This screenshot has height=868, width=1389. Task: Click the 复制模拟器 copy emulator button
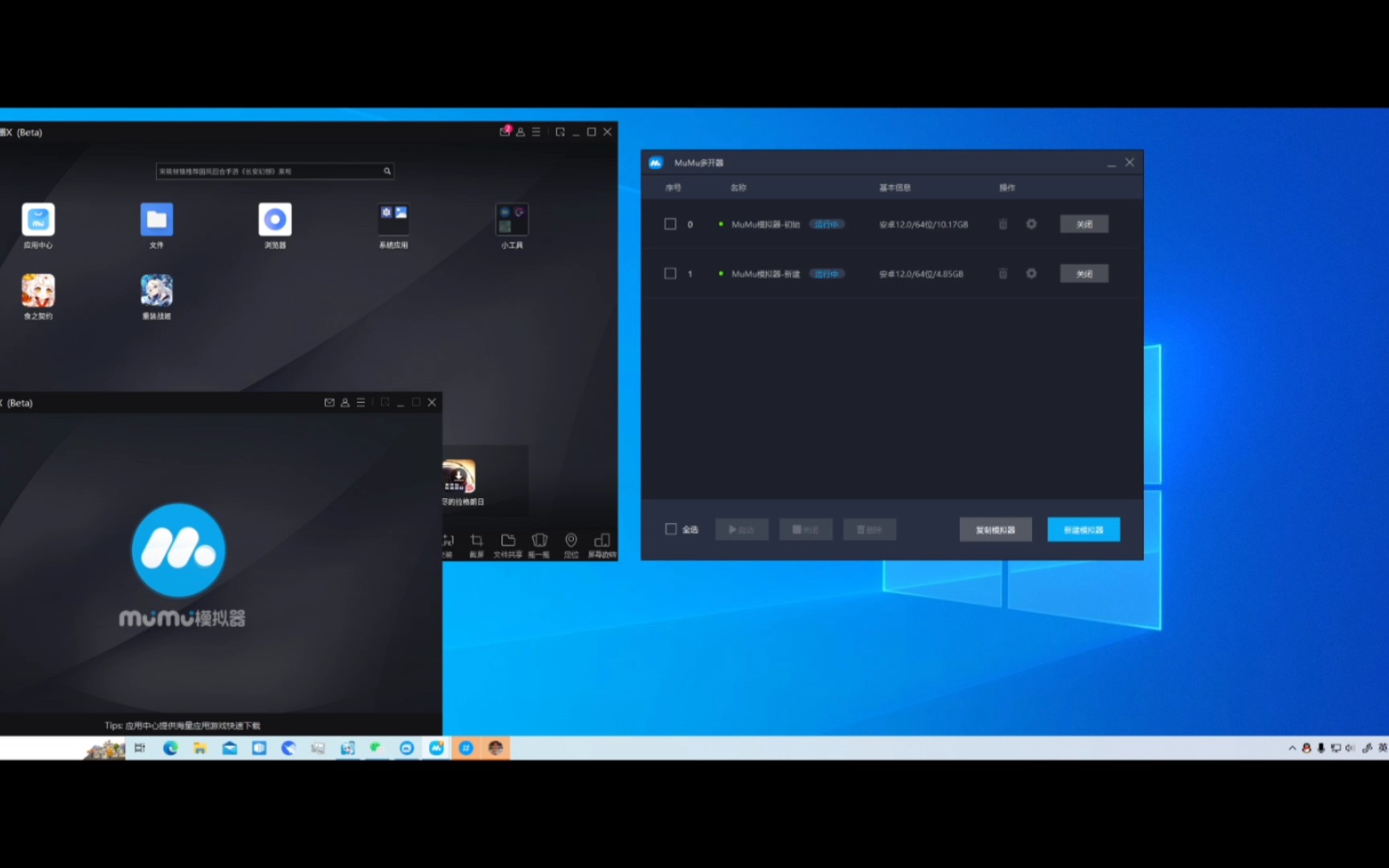point(995,530)
